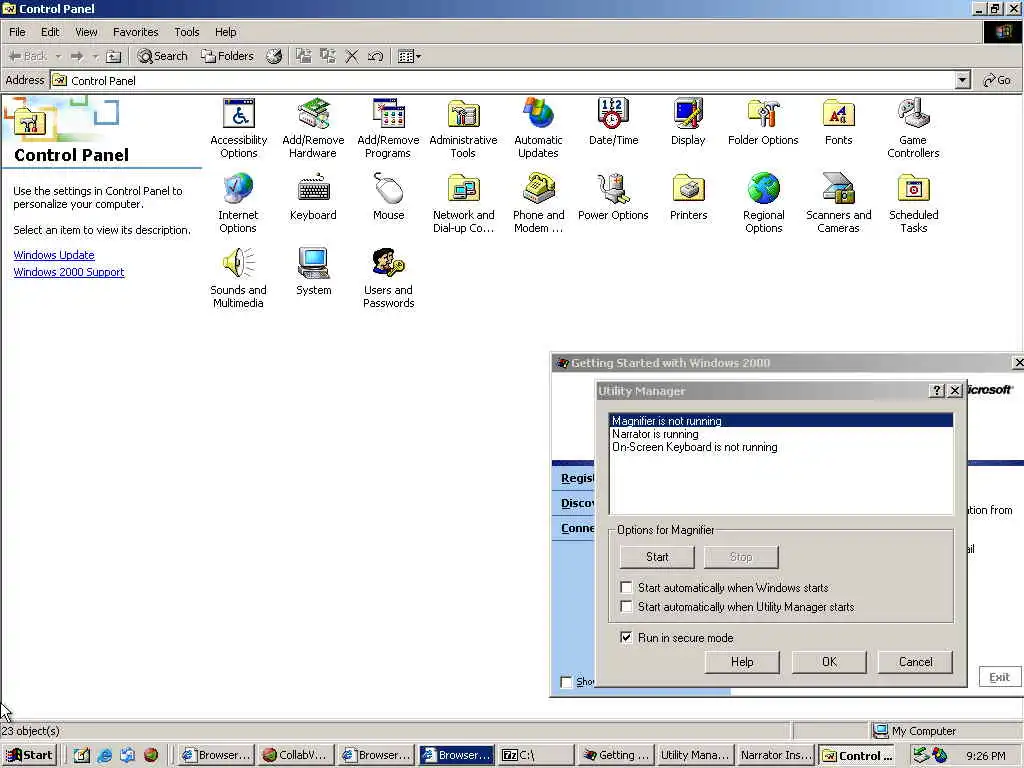Switch to Narrator taskbar button
The height and width of the screenshot is (768, 1024).
[775, 755]
